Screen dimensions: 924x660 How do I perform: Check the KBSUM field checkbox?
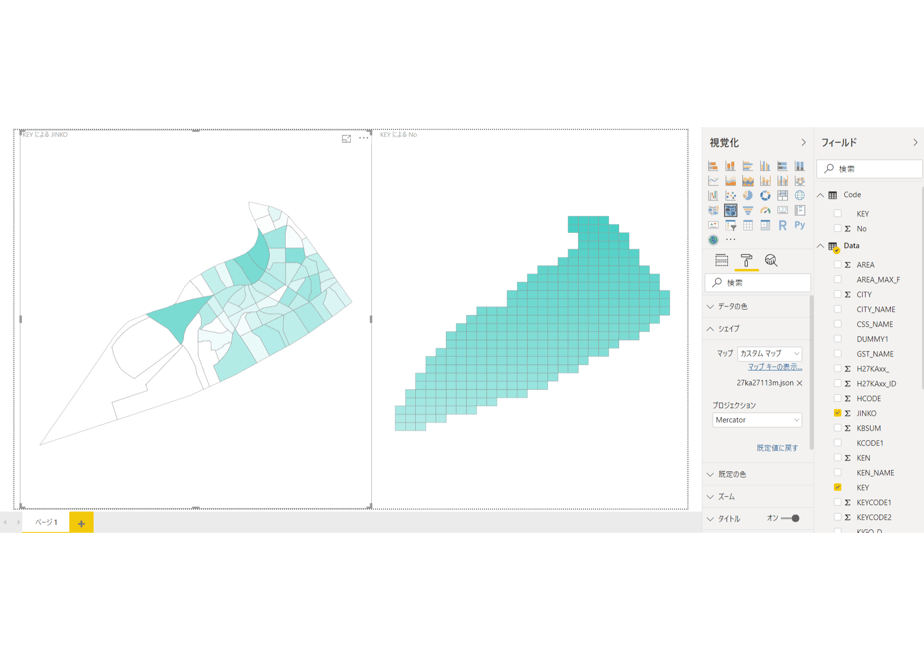click(837, 428)
